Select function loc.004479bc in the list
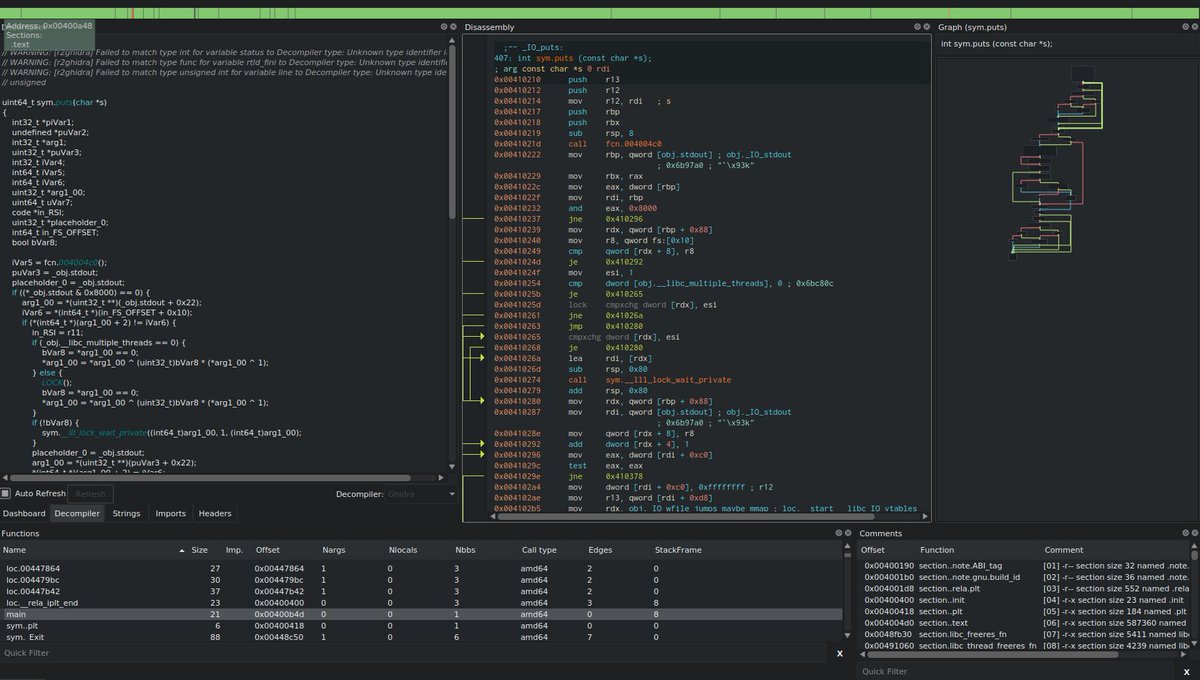This screenshot has height=680, width=1200. (423, 579)
